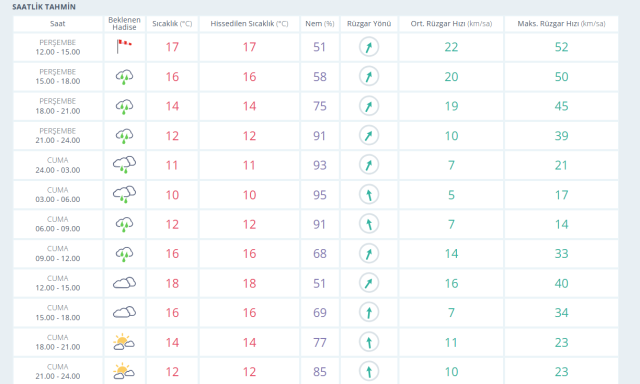Select the Cuma 15.00 - 18.00 time cell
Image resolution: width=640 pixels, height=384 pixels.
[x=58, y=313]
